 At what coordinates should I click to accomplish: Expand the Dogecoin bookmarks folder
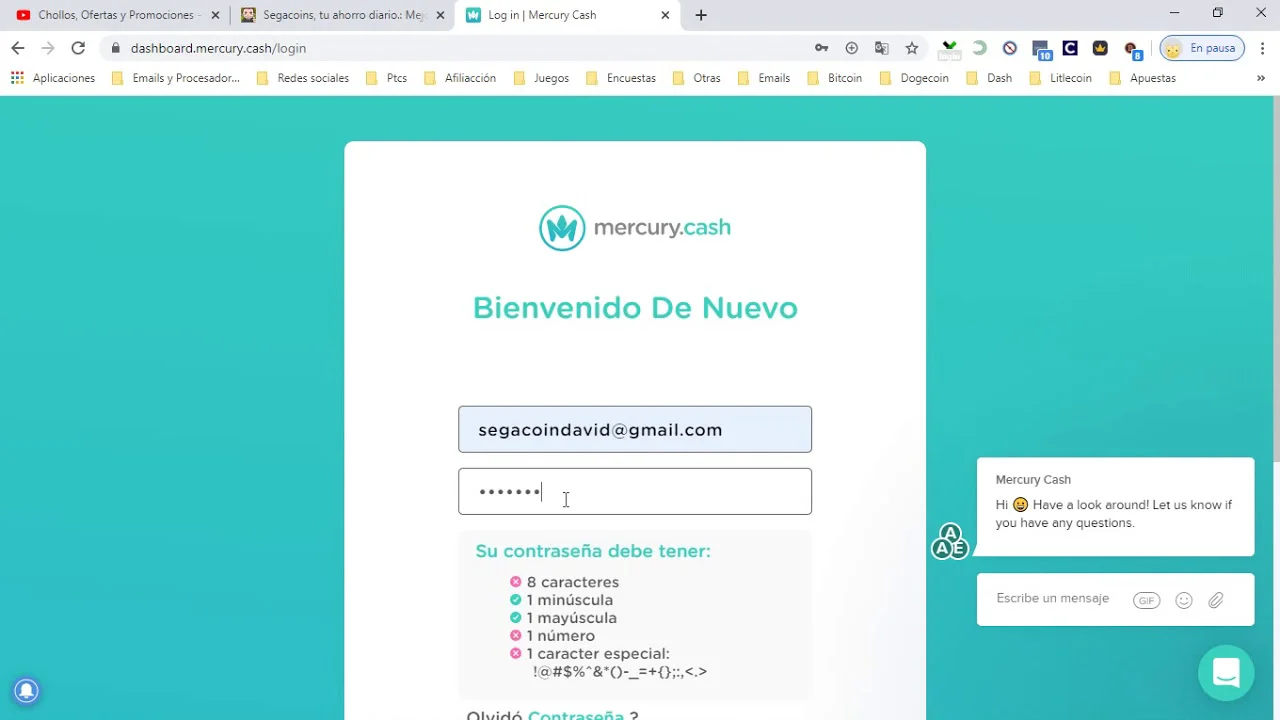pos(914,78)
